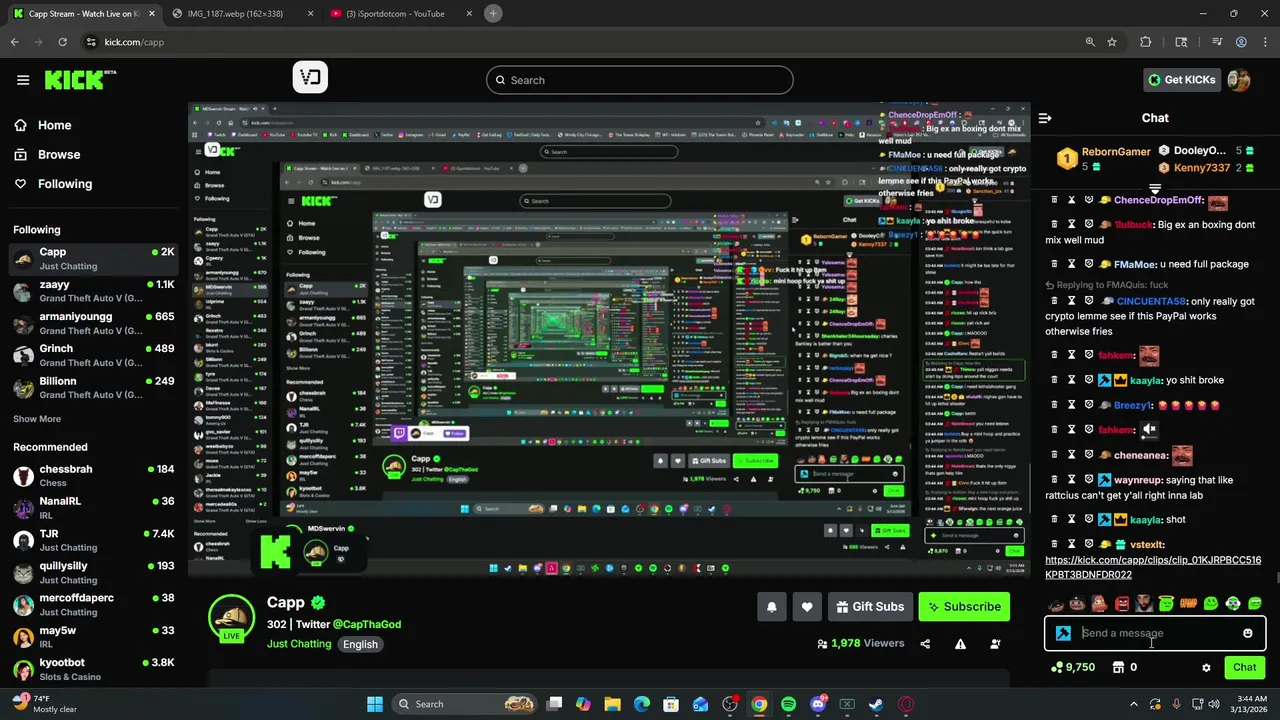Click the Send a message input field
Viewport: 1280px width, 720px height.
pos(1157,633)
